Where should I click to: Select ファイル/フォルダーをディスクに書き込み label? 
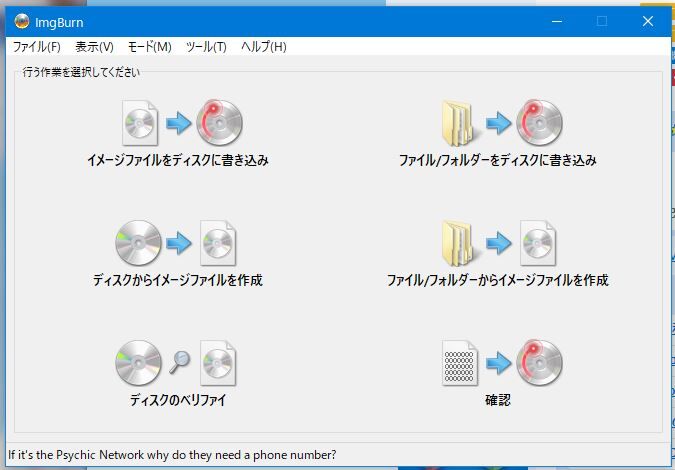(x=498, y=160)
